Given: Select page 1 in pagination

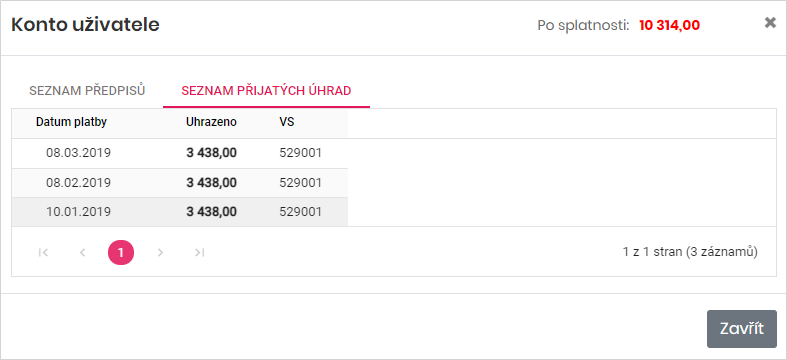Looking at the screenshot, I should (x=121, y=253).
